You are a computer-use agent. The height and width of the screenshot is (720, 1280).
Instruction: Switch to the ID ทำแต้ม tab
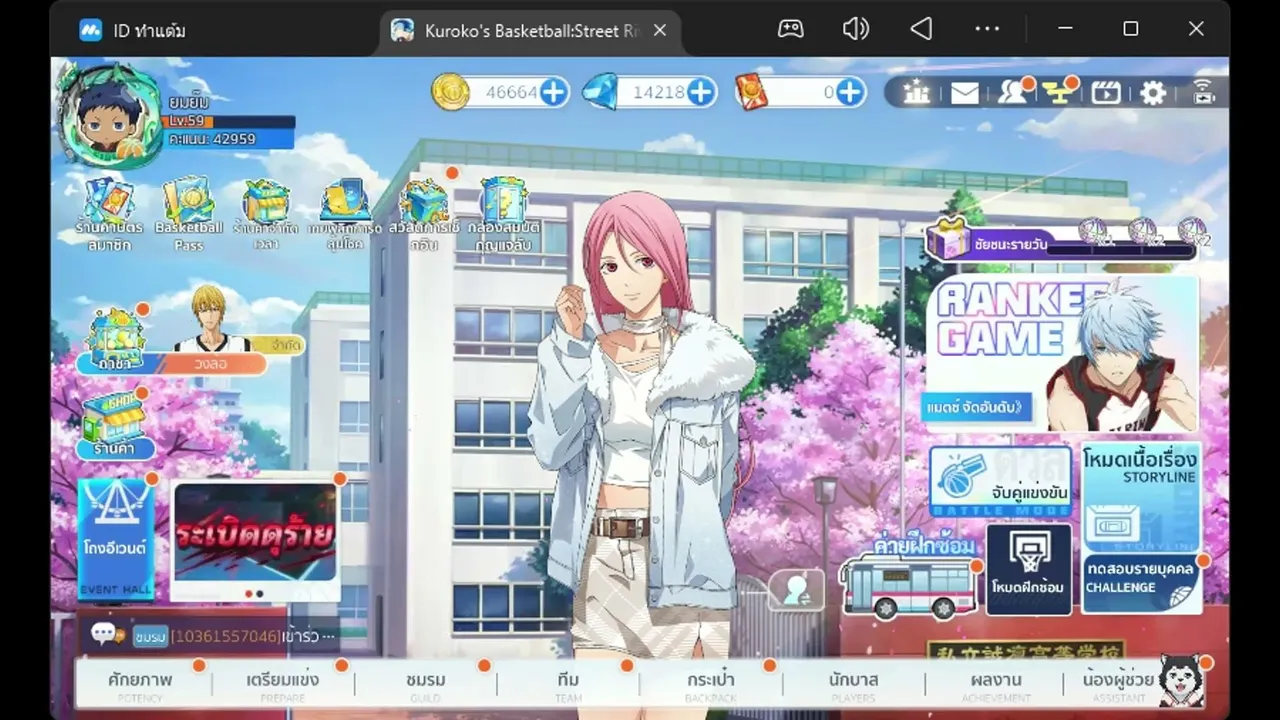tap(132, 30)
